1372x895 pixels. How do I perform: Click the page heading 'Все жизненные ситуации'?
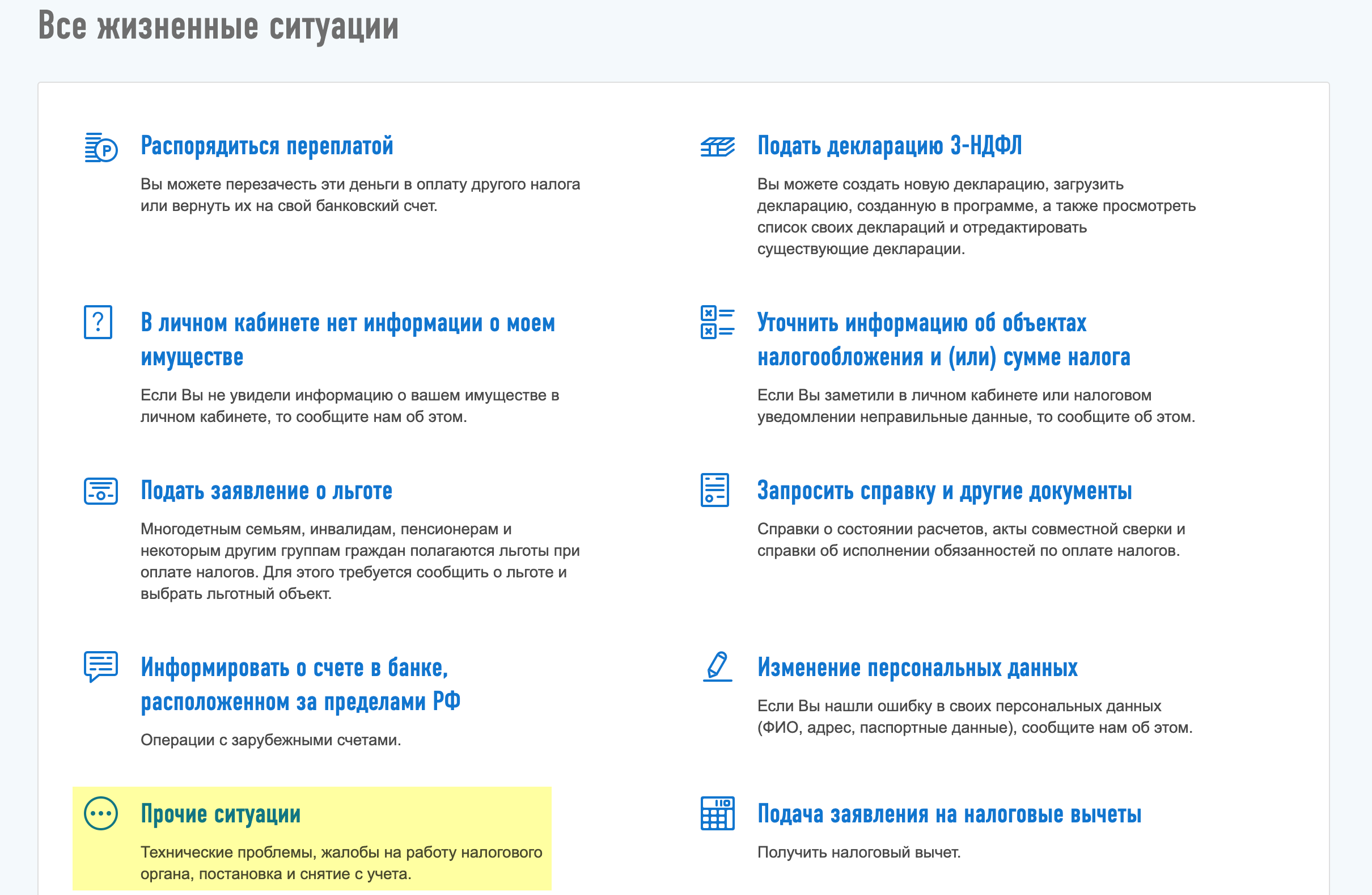tap(218, 26)
